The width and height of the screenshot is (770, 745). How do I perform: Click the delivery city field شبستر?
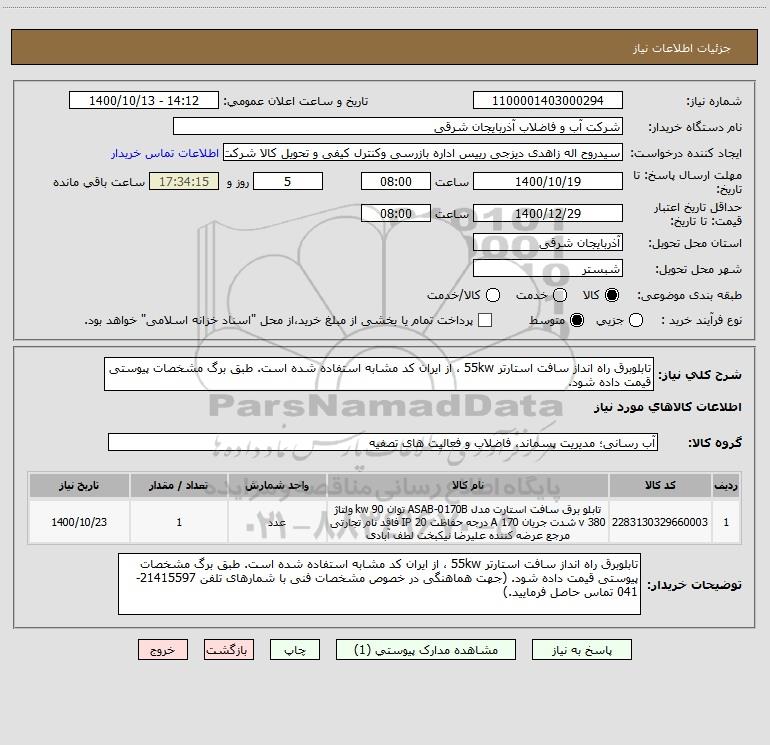click(x=548, y=269)
